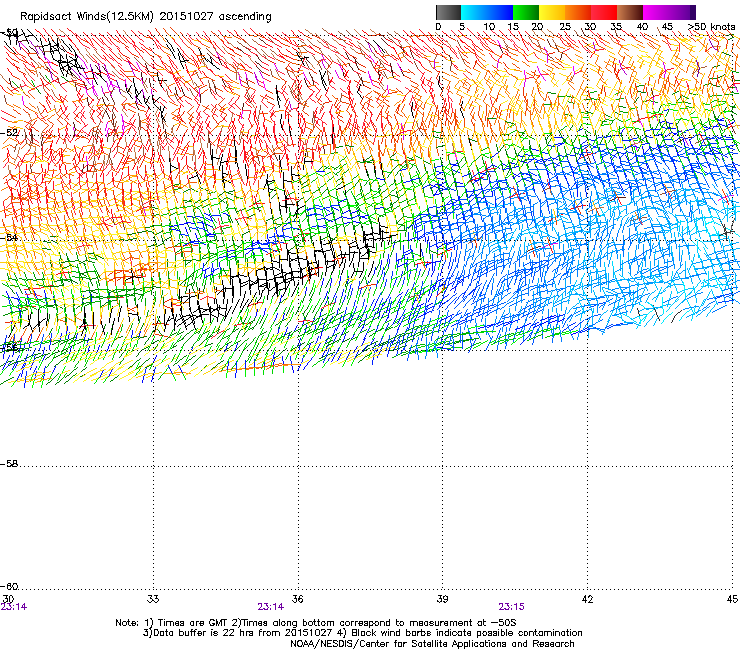This screenshot has height=650, width=740.
Task: Click the '23:14' time label beneath longitude 30
Action: tap(14, 607)
